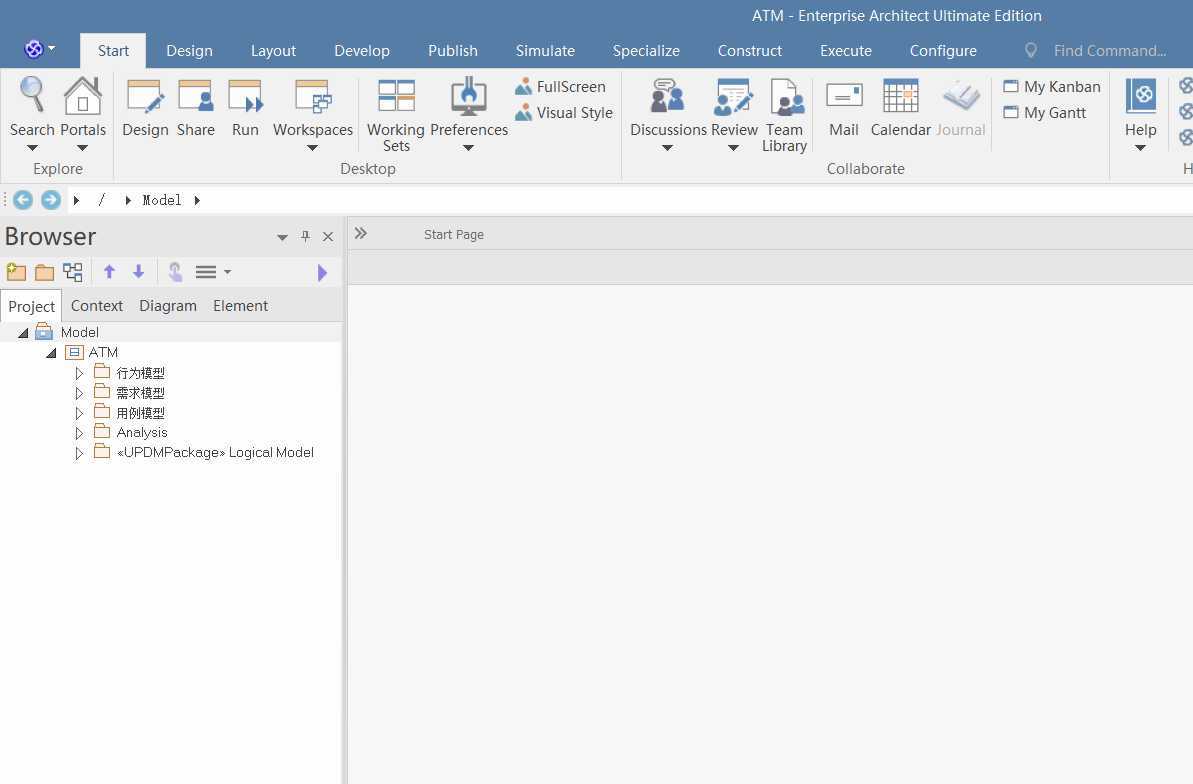Open the Execute ribbon tab
Image resolution: width=1193 pixels, height=784 pixels.
point(846,51)
